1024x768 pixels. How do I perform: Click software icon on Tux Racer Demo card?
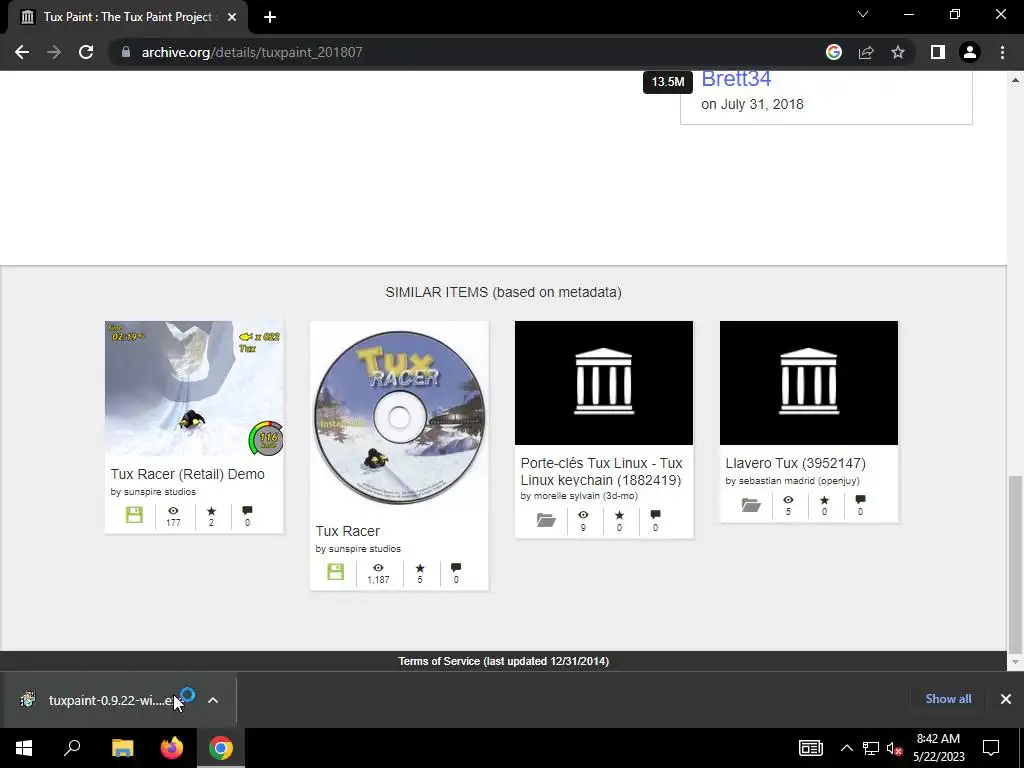(x=134, y=515)
